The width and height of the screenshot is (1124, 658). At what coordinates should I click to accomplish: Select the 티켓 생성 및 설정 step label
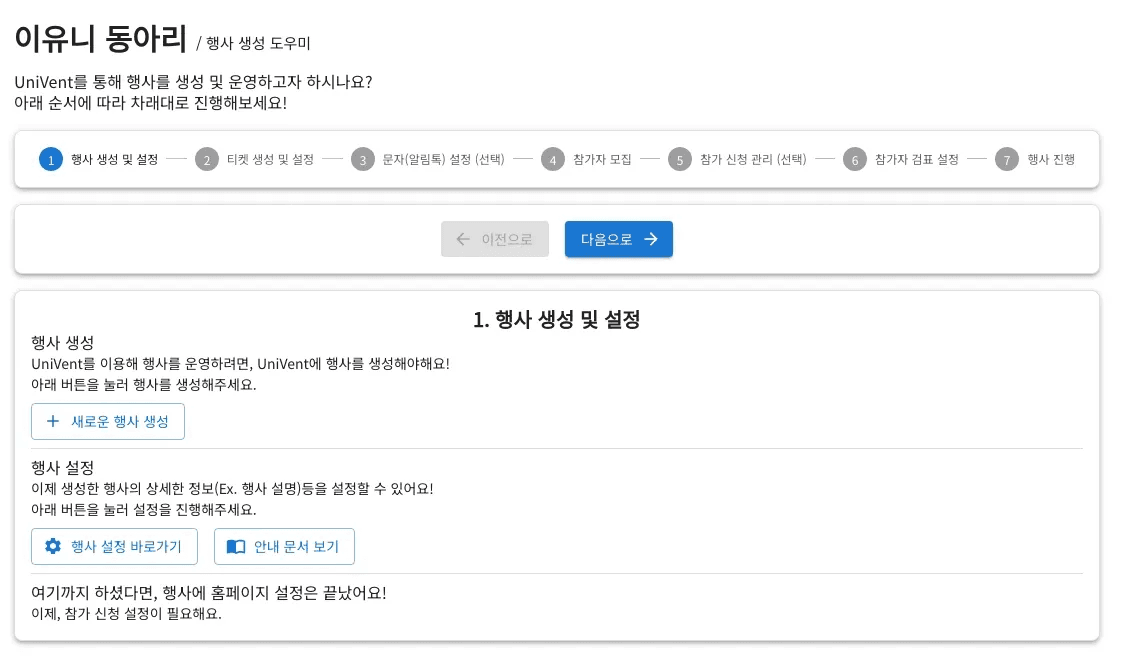(270, 160)
